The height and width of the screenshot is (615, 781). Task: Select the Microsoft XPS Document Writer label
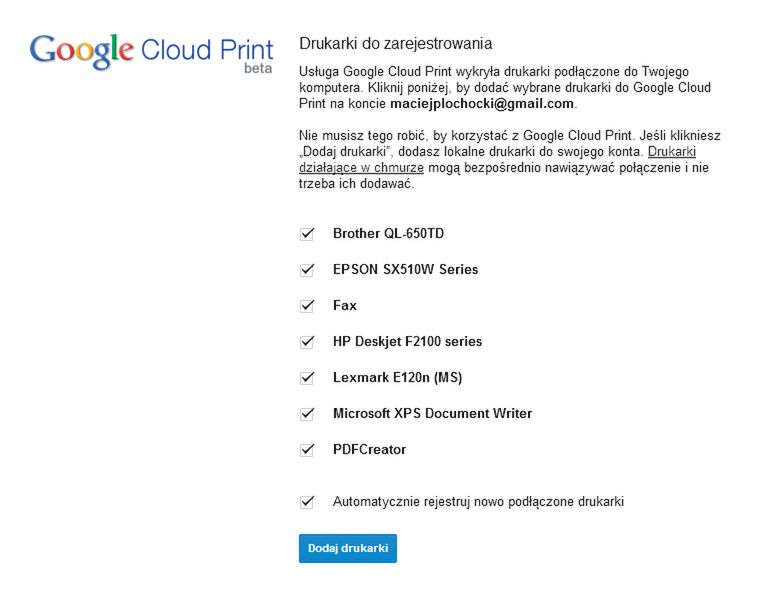point(432,414)
